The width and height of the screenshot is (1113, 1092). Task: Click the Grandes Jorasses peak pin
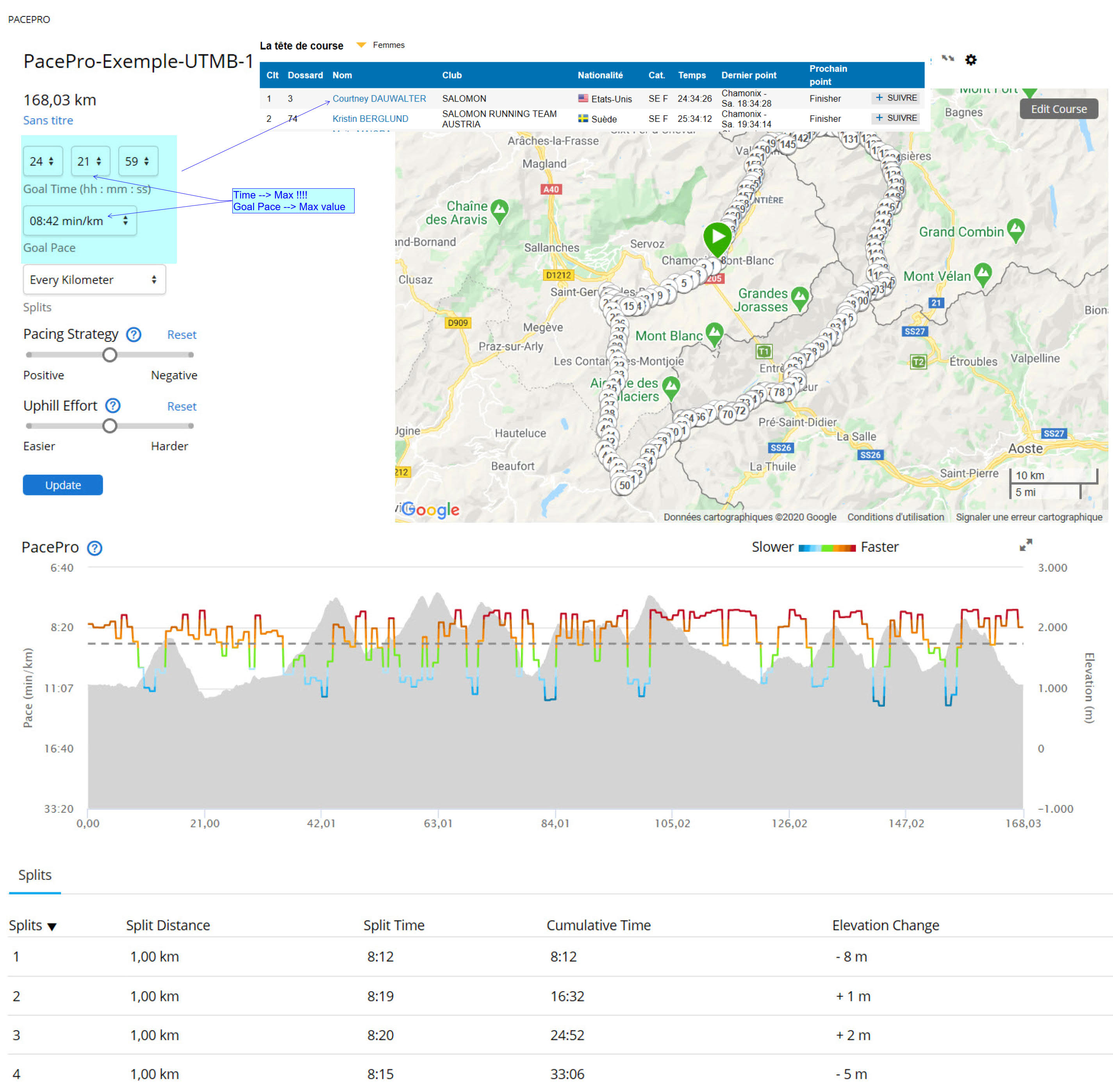(799, 299)
